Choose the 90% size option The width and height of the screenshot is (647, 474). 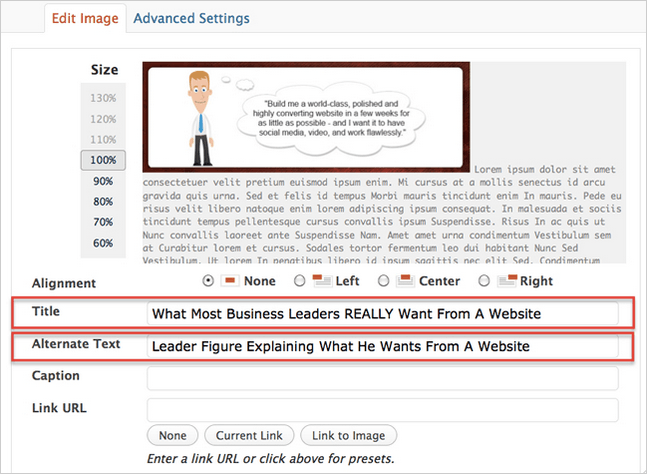(103, 181)
